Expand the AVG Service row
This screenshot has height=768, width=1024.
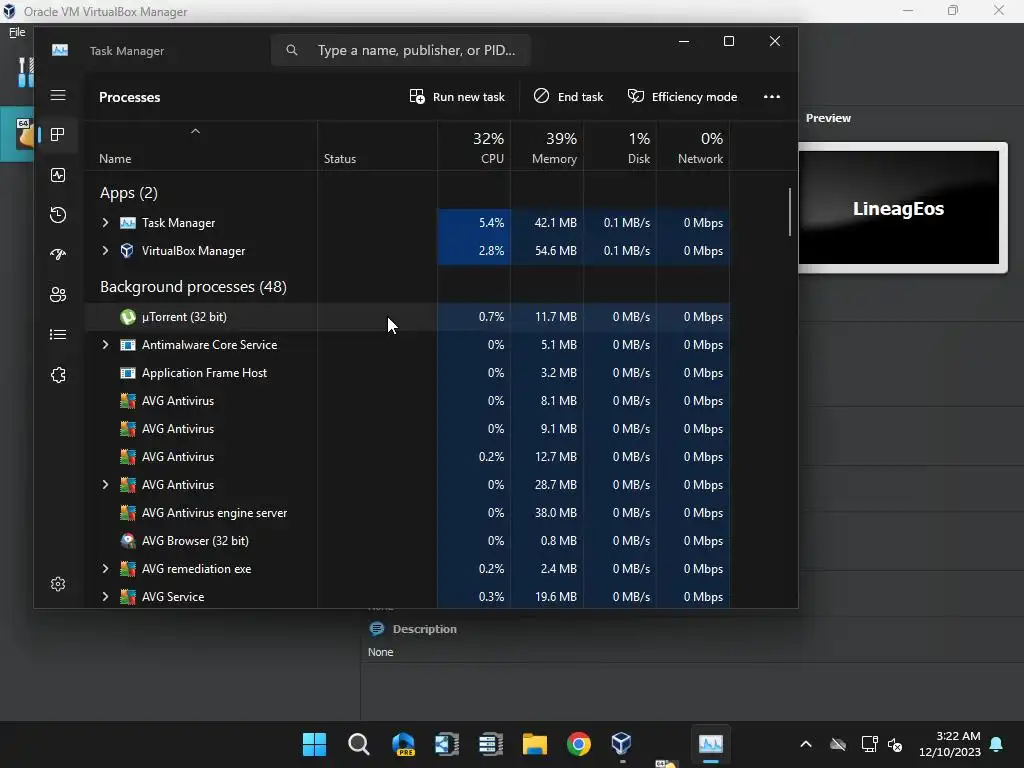pos(105,597)
